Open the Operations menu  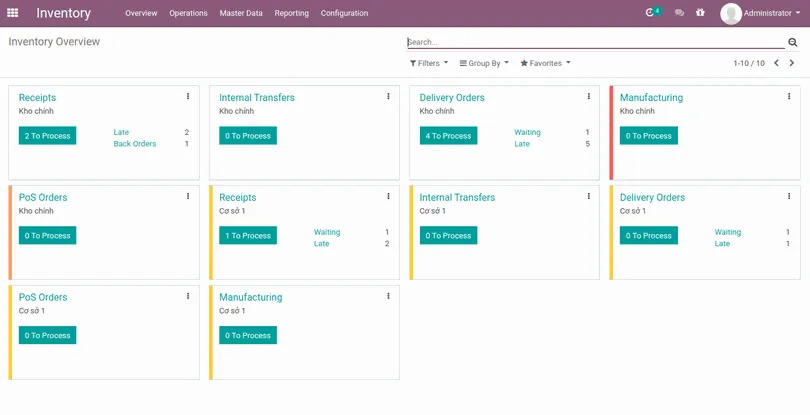coord(188,13)
